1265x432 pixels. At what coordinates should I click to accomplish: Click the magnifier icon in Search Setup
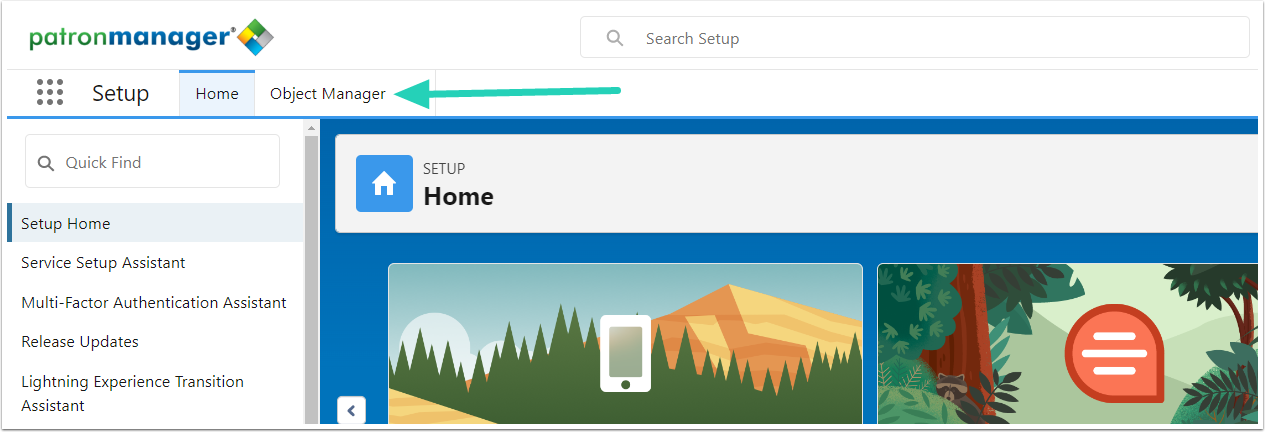point(616,38)
